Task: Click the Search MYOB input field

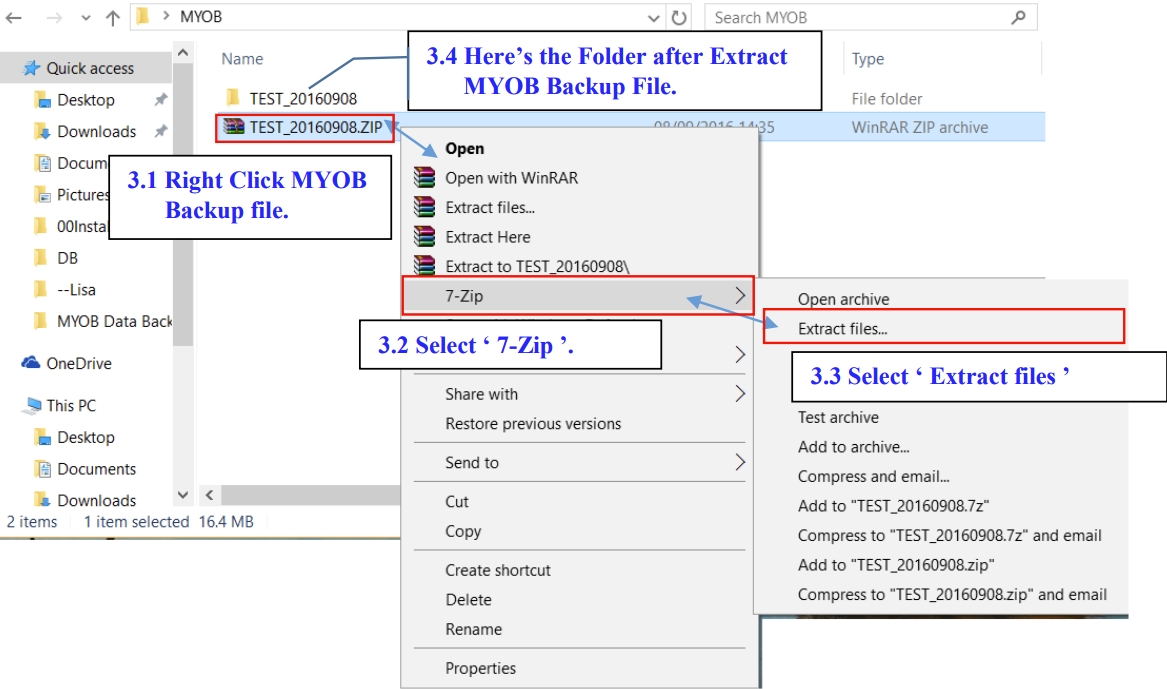Action: coord(860,17)
